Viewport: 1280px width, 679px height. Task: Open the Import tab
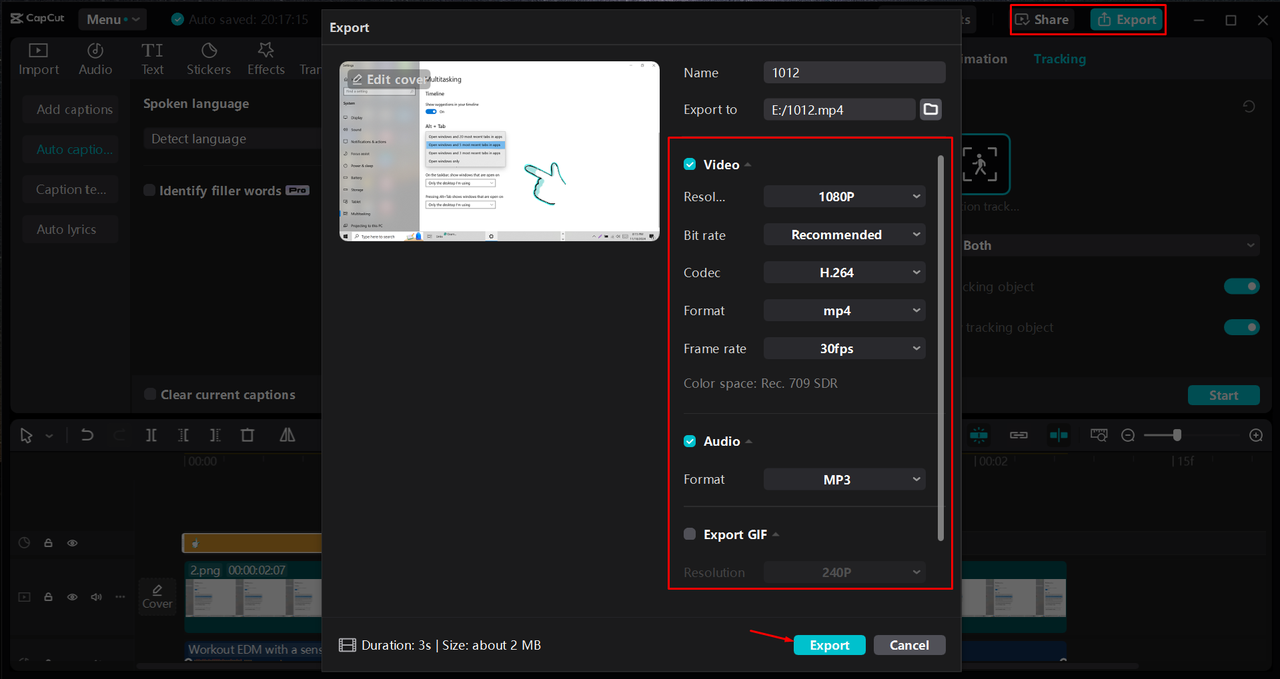(x=39, y=59)
